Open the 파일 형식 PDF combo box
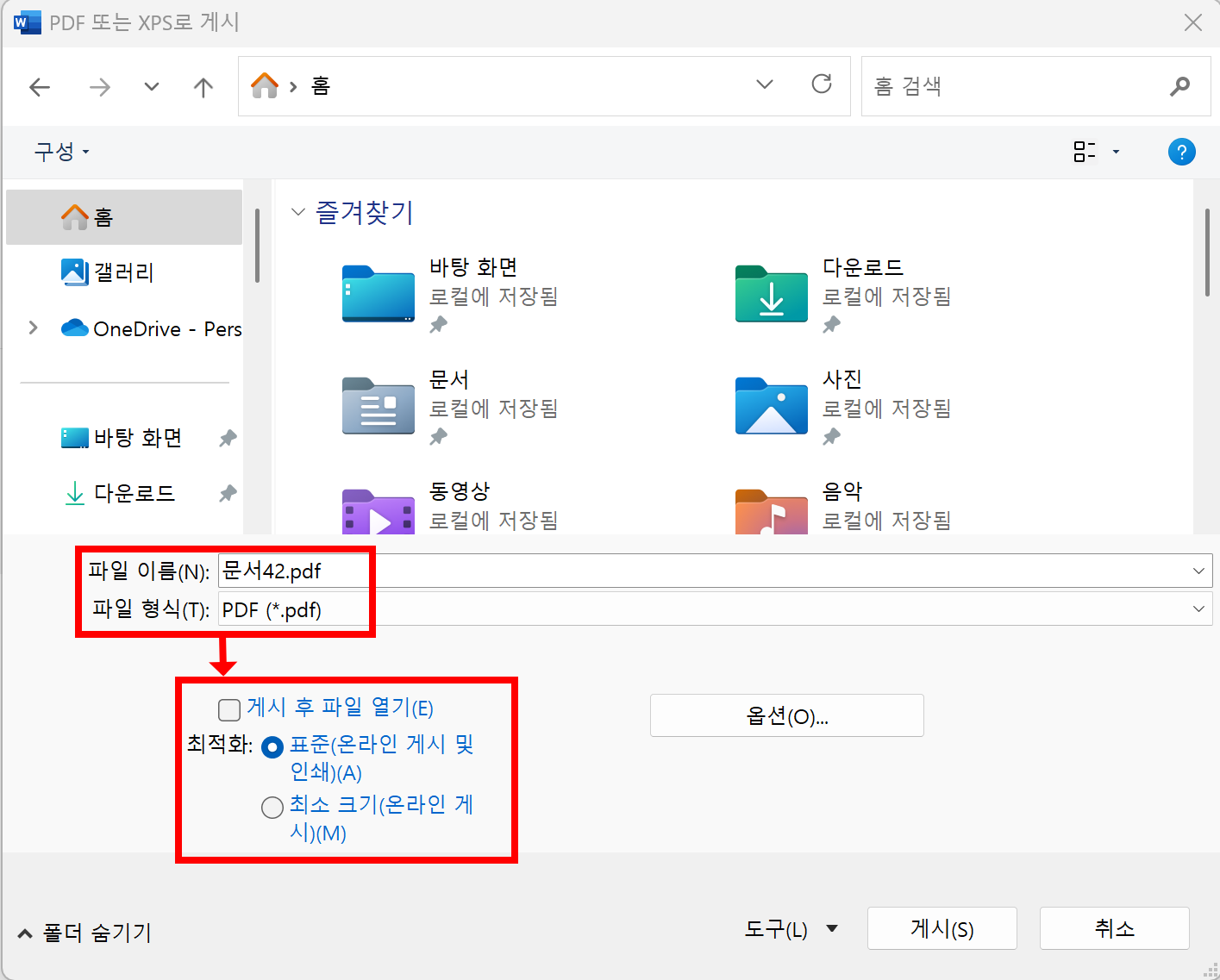This screenshot has height=980, width=1220. 715,609
